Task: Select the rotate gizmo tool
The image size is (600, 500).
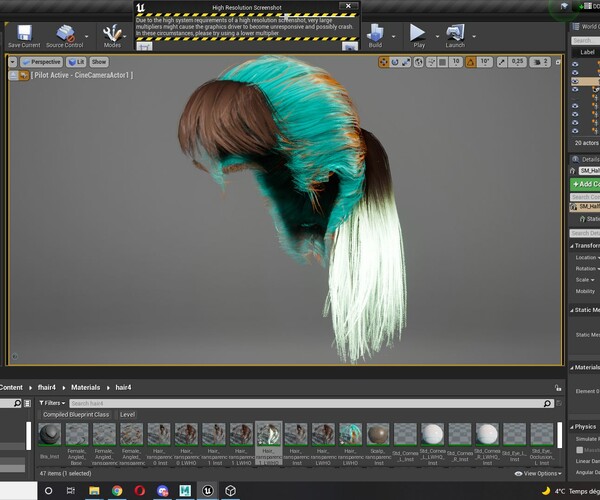Action: 395,62
